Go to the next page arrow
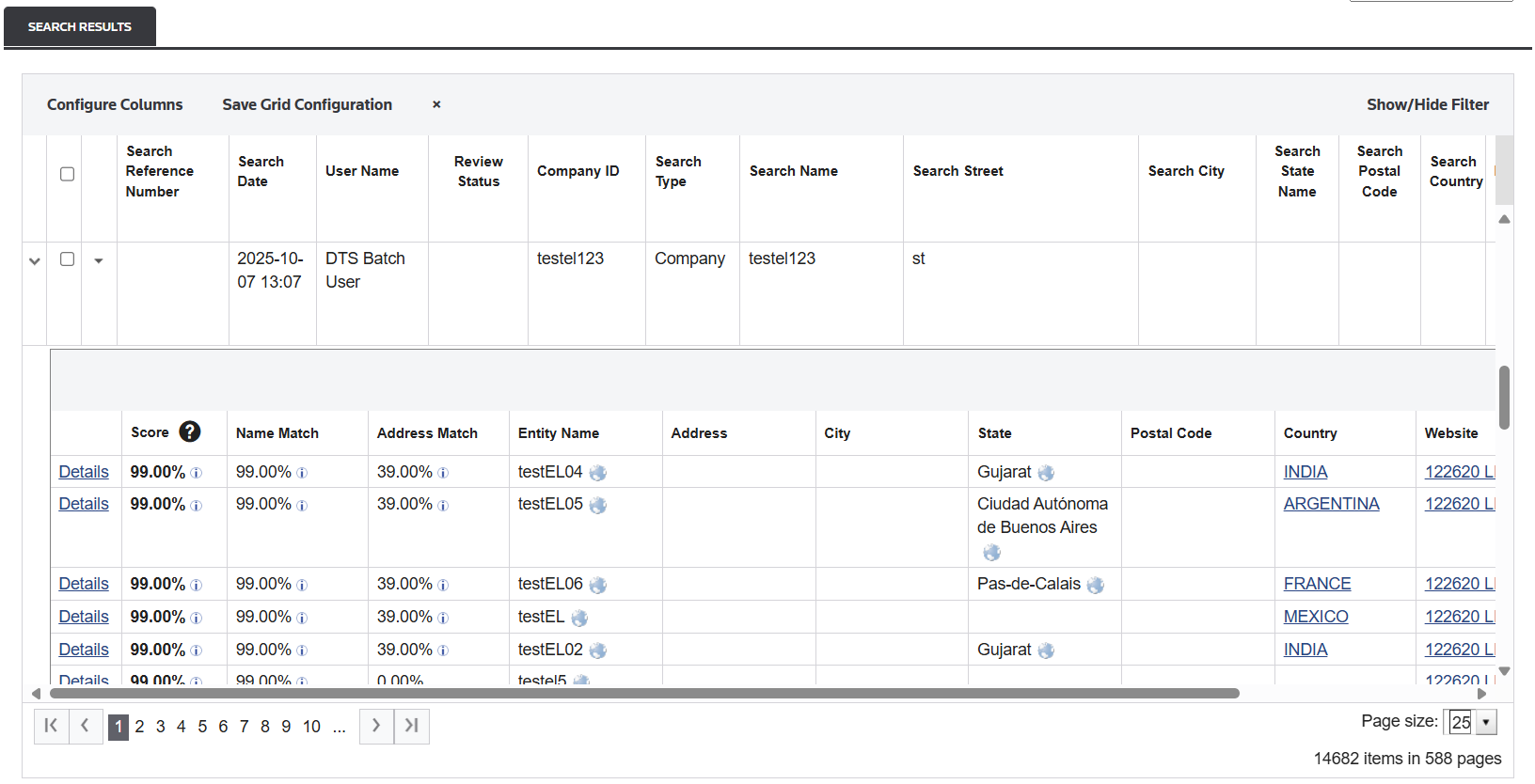Screen dimensions: 1535x784 pos(376,726)
